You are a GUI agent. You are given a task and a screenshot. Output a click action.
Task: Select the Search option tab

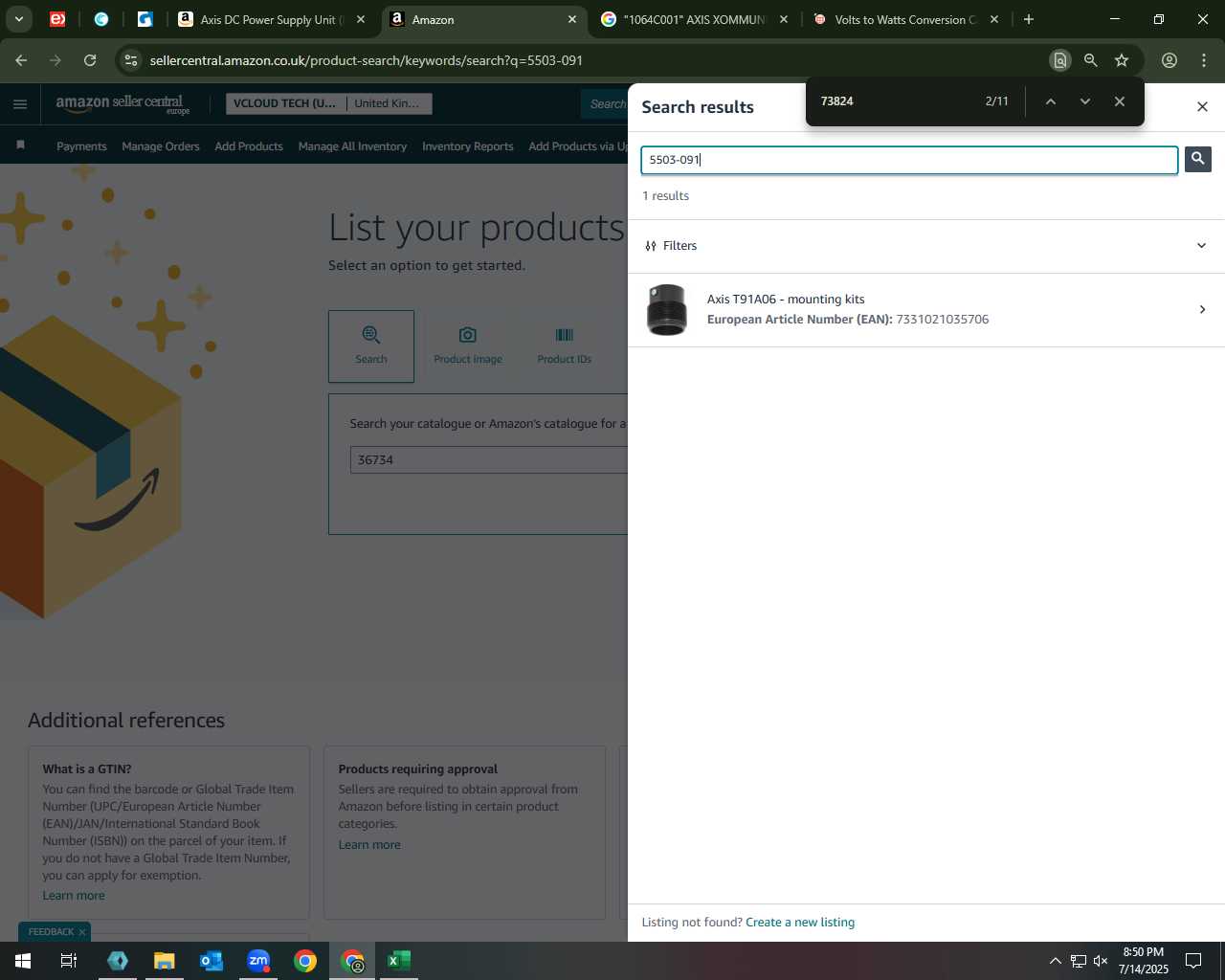(371, 345)
